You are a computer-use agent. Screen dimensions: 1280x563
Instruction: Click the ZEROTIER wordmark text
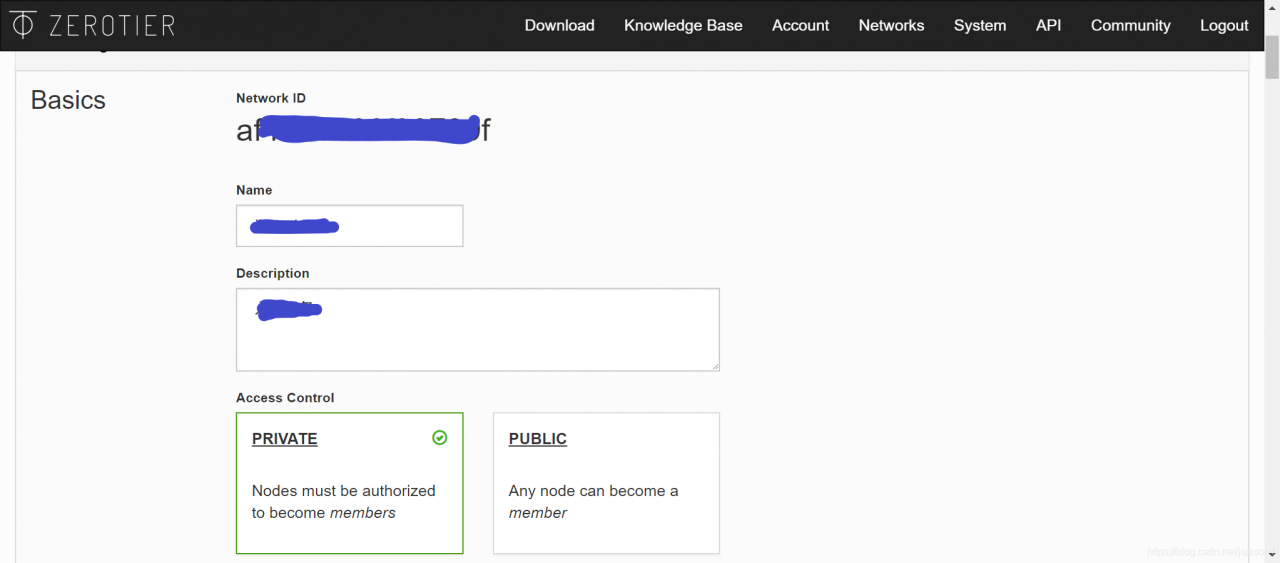coord(112,26)
